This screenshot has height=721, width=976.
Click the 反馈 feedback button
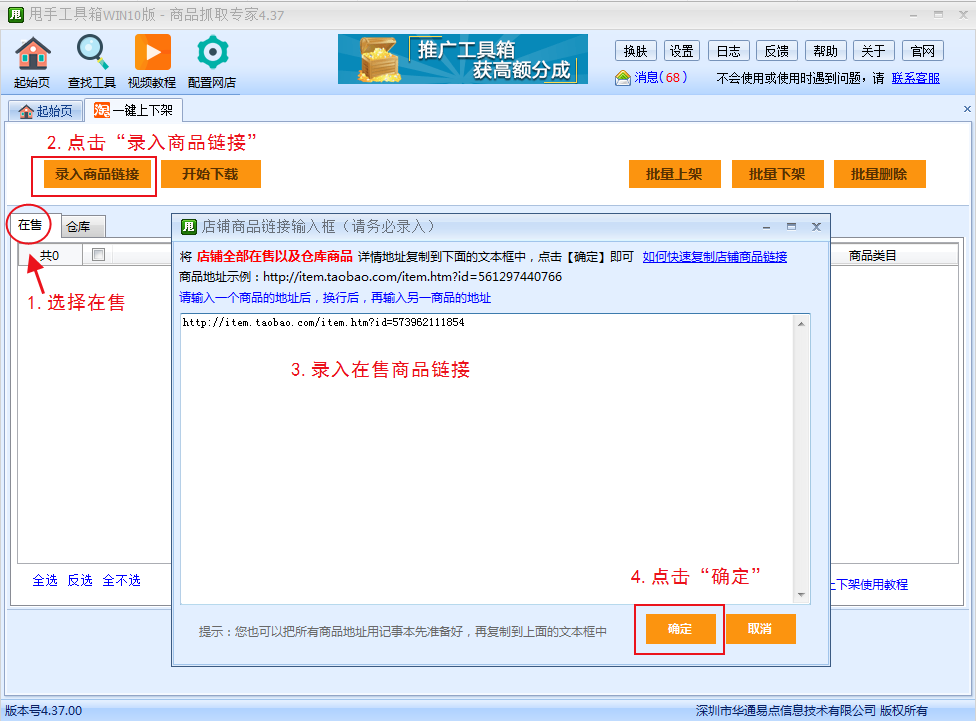(777, 51)
